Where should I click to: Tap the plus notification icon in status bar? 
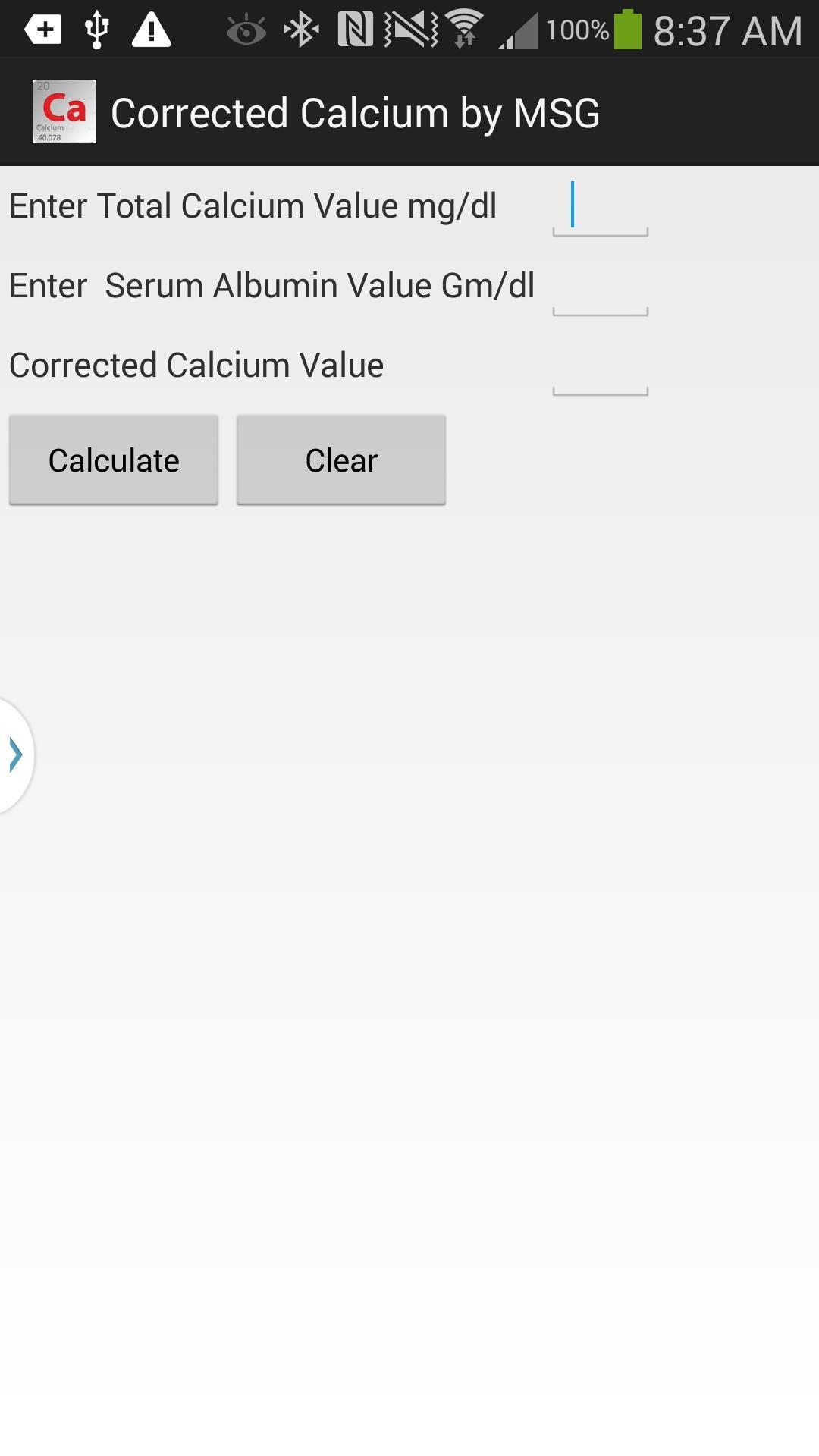[x=42, y=27]
